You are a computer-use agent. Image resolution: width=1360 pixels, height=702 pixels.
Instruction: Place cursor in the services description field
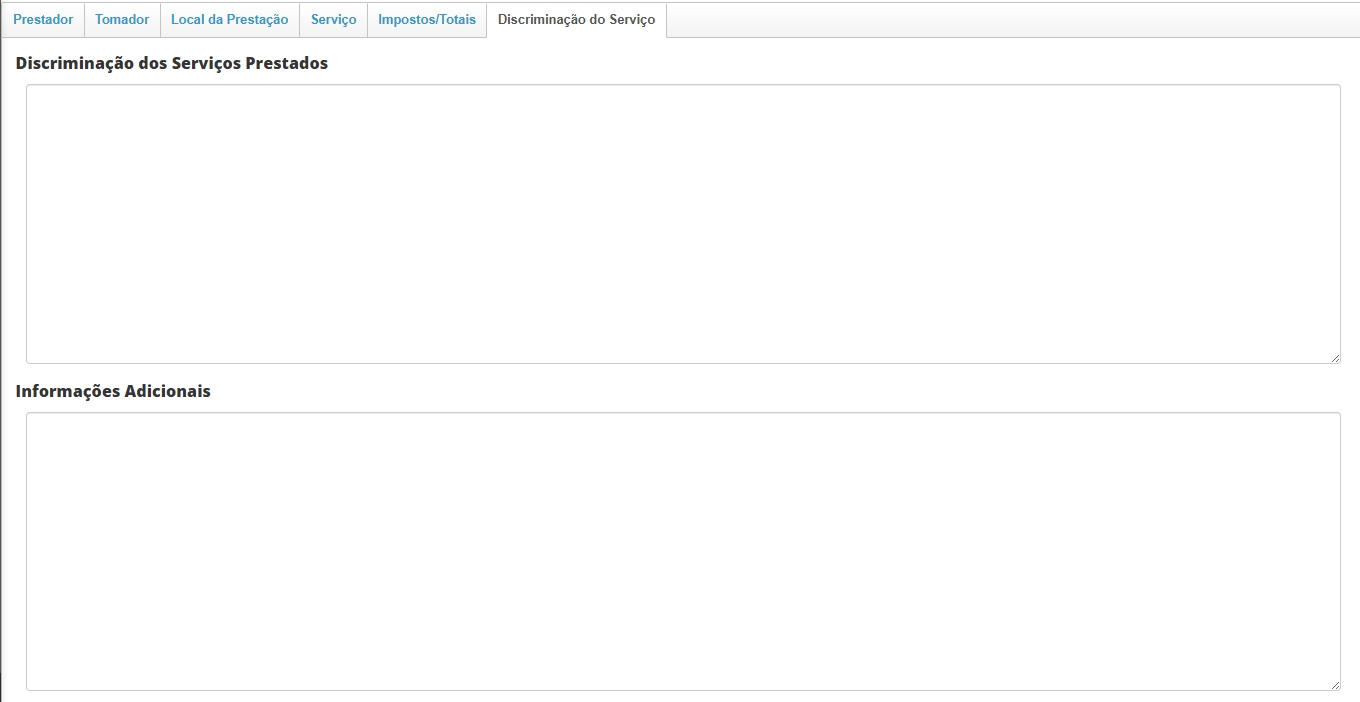682,223
